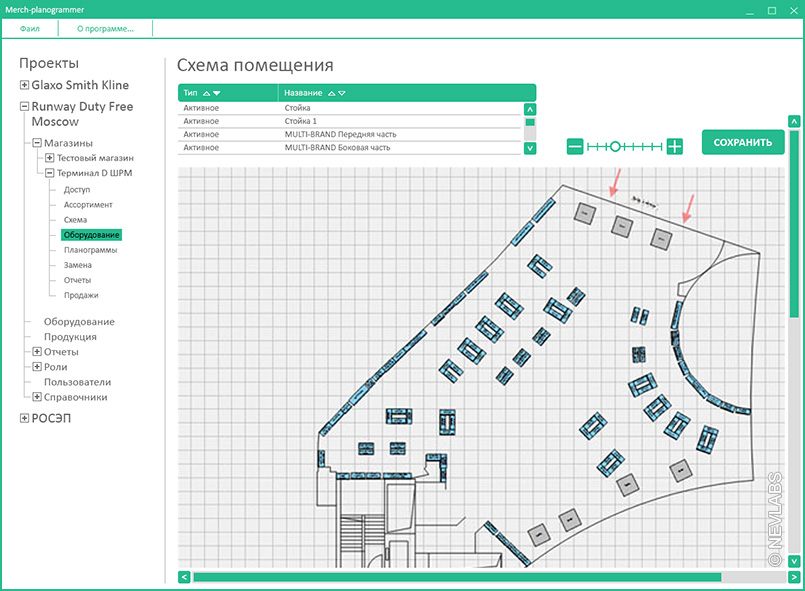805x591 pixels.
Task: Expand the Glaxo Smith Kline project
Action: 25,86
